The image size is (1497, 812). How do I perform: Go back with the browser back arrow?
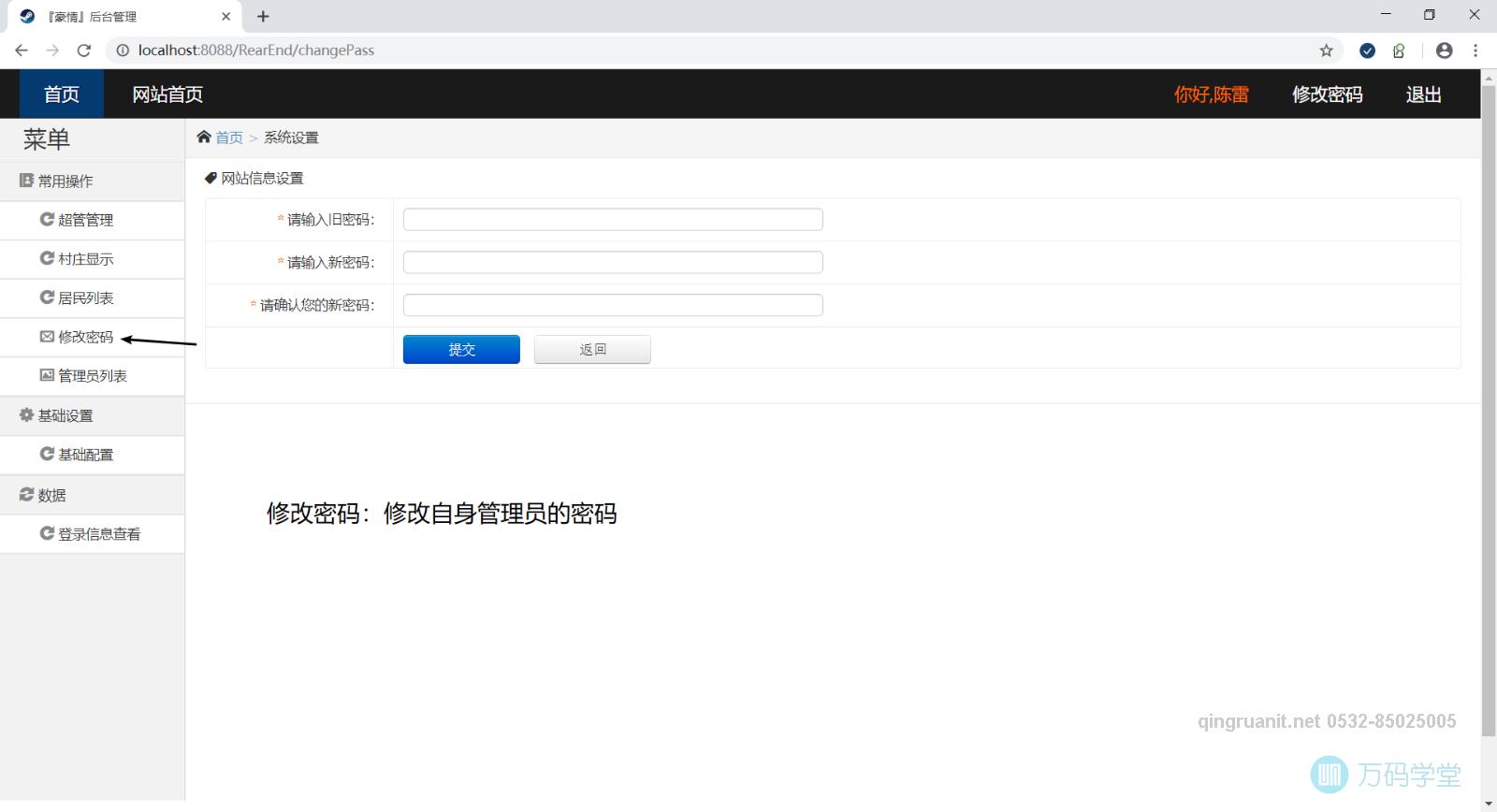pyautogui.click(x=22, y=51)
